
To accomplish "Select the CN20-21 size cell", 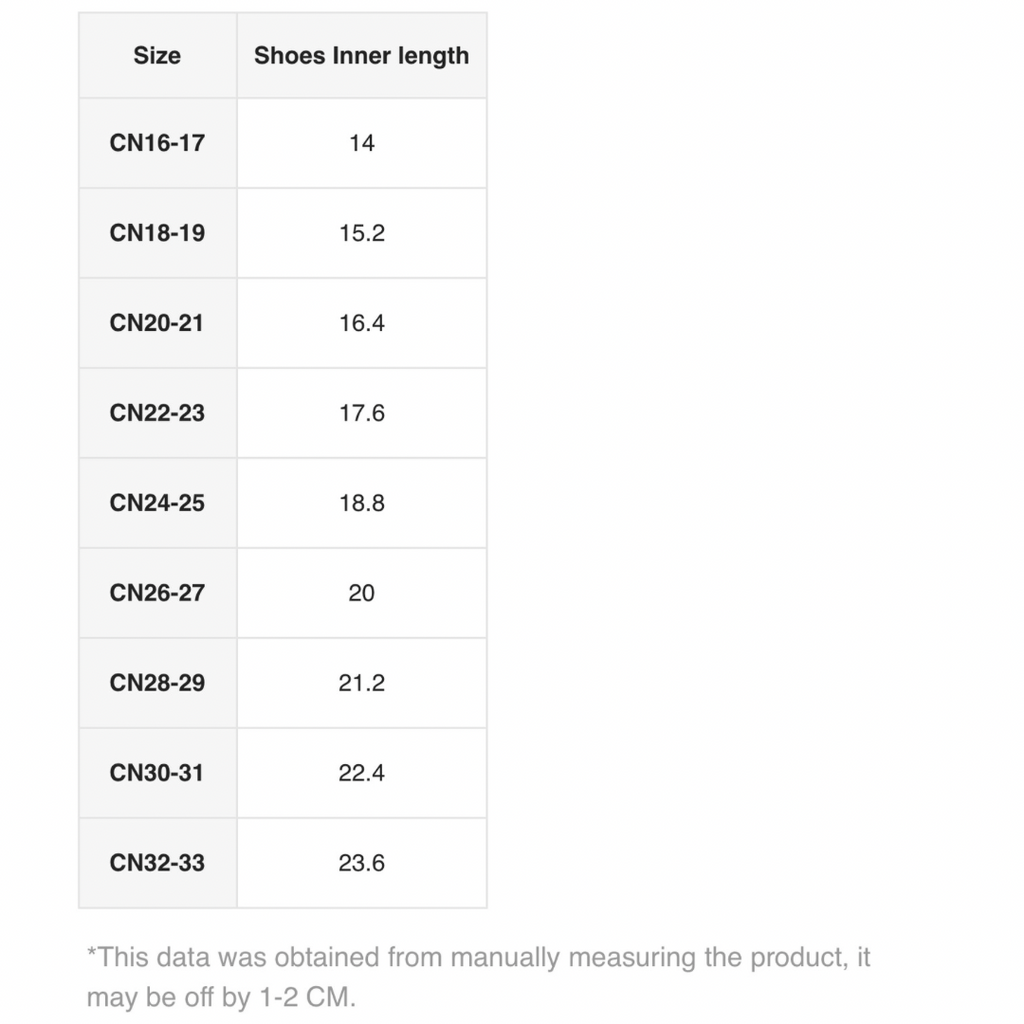I will pyautogui.click(x=157, y=323).
